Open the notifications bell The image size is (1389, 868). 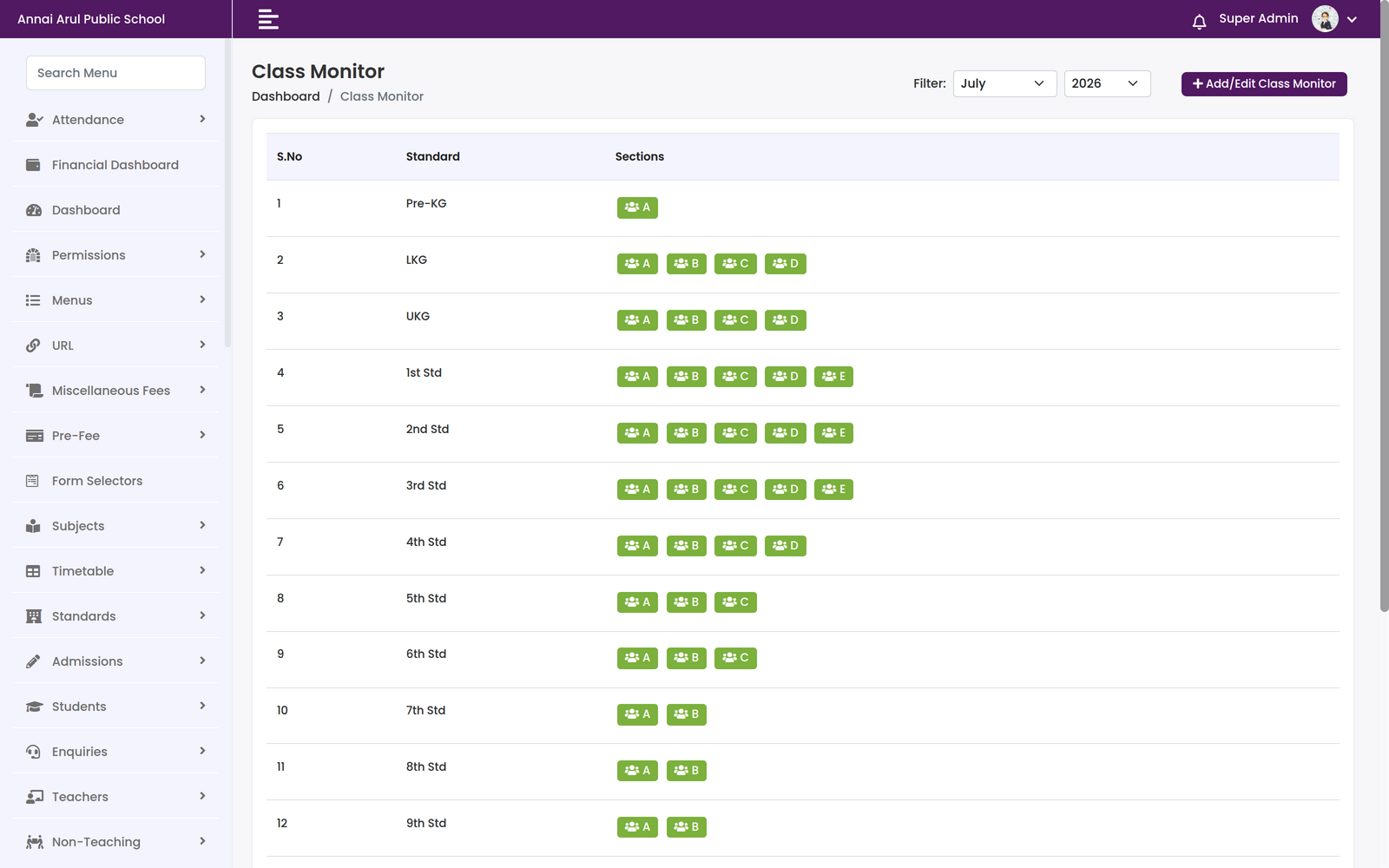pyautogui.click(x=1199, y=22)
